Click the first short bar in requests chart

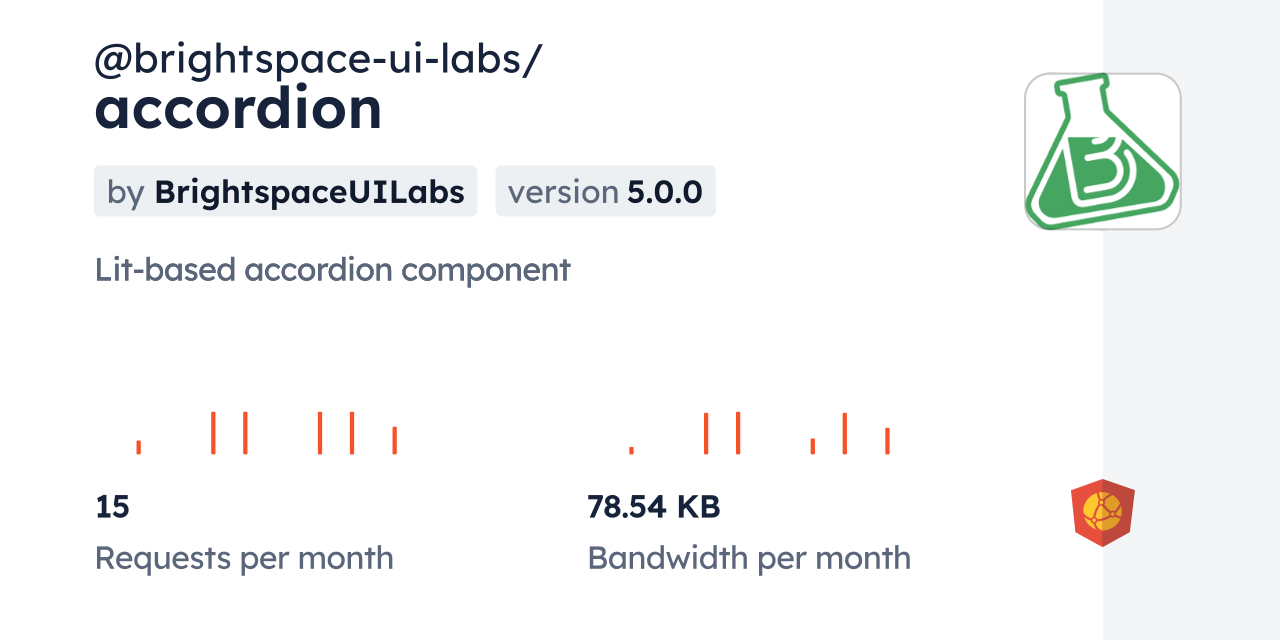coord(139,447)
